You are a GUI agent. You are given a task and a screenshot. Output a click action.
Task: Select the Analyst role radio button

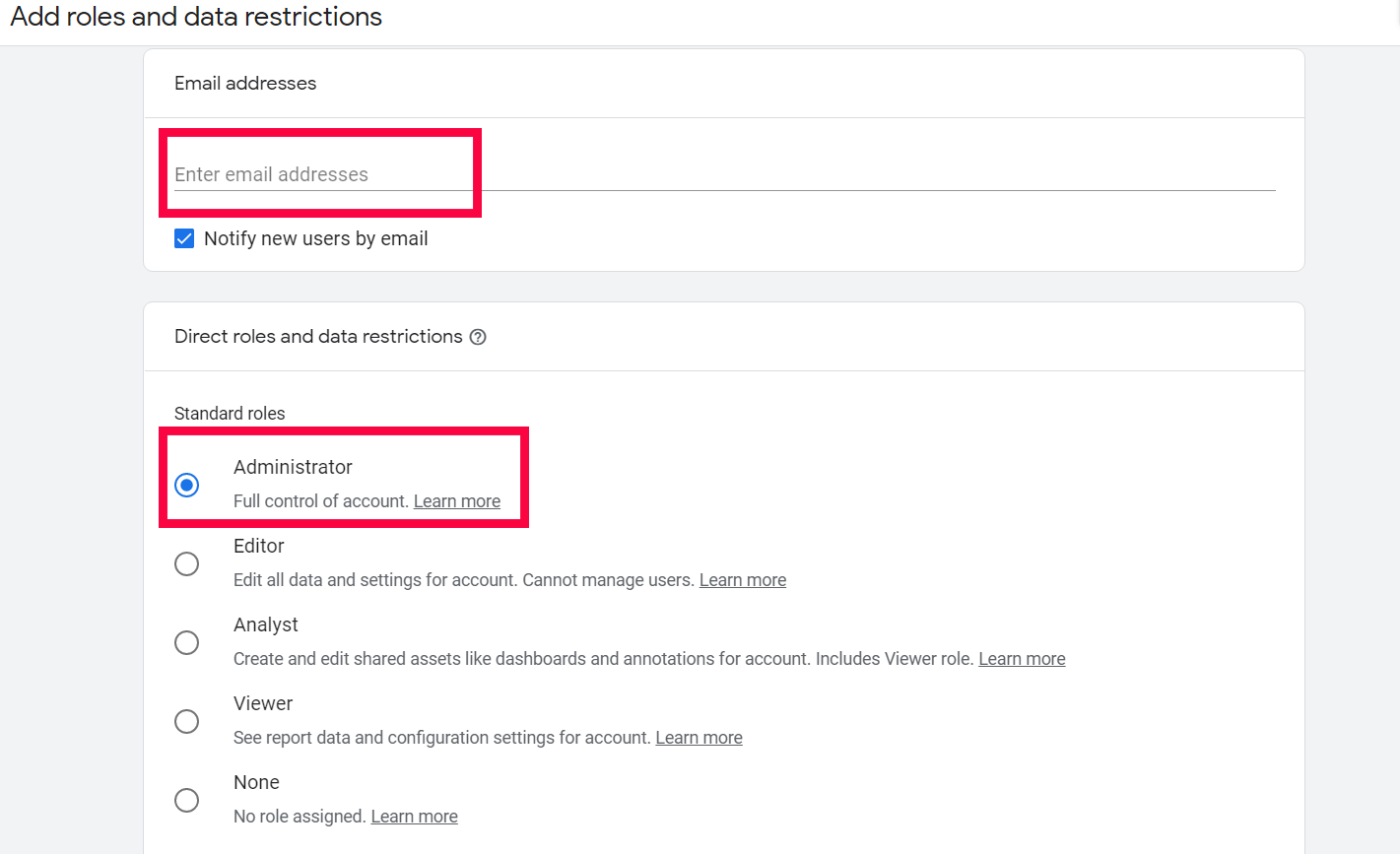(x=186, y=642)
